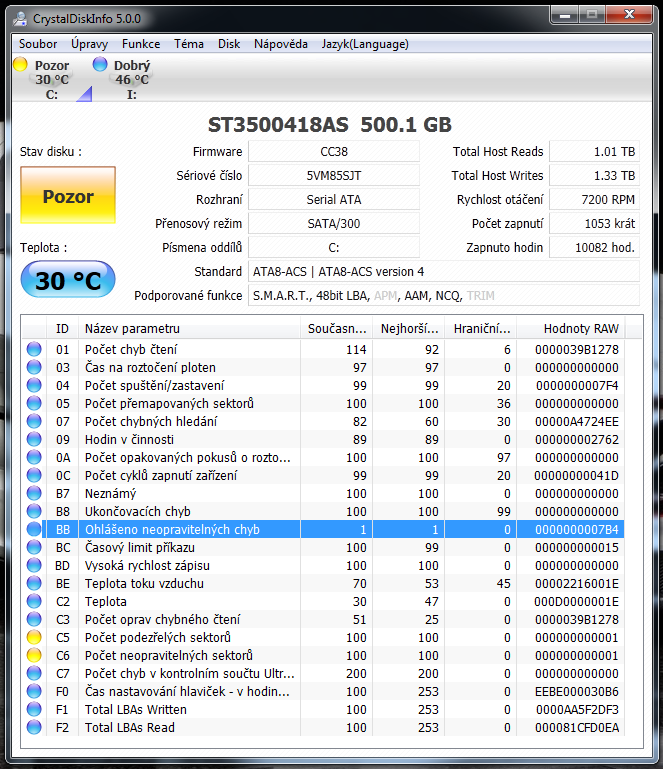Click RAW value EEBE000030B6 in row F0
This screenshot has height=769, width=663.
pyautogui.click(x=577, y=691)
